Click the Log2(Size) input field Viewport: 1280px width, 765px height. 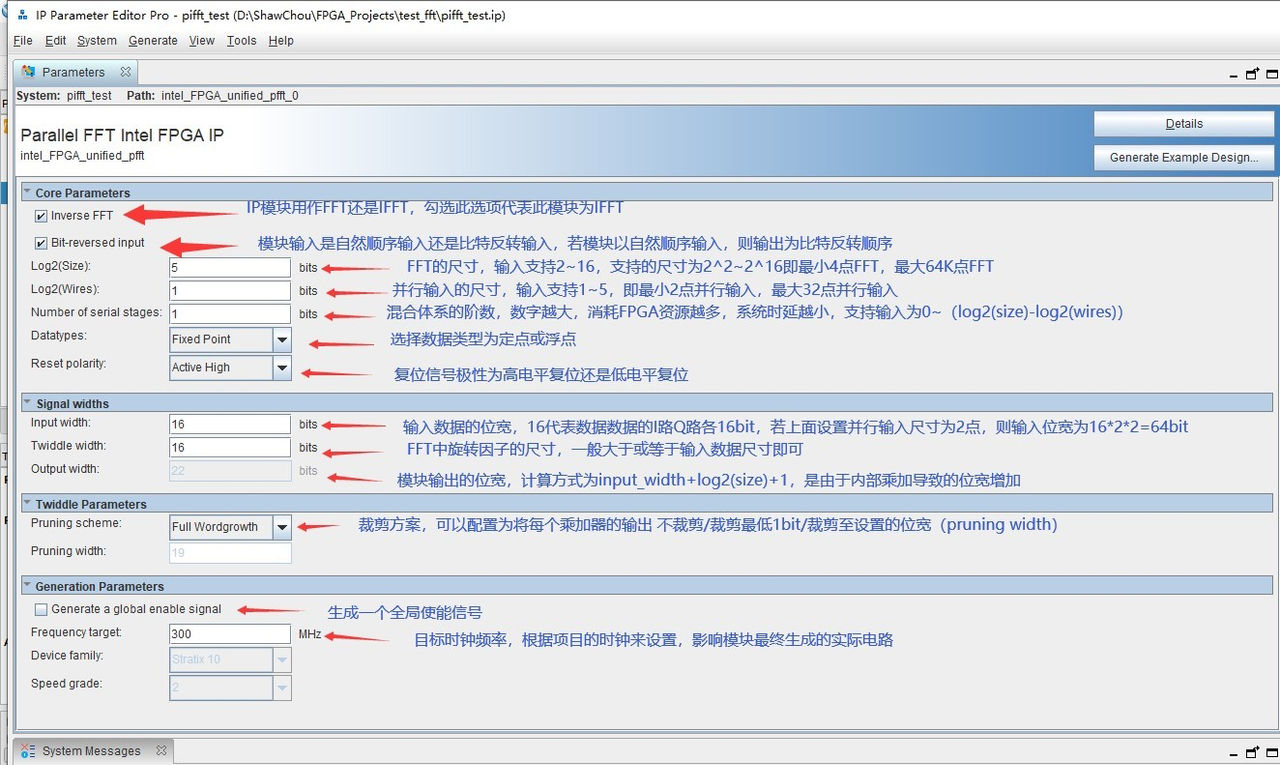pos(230,268)
